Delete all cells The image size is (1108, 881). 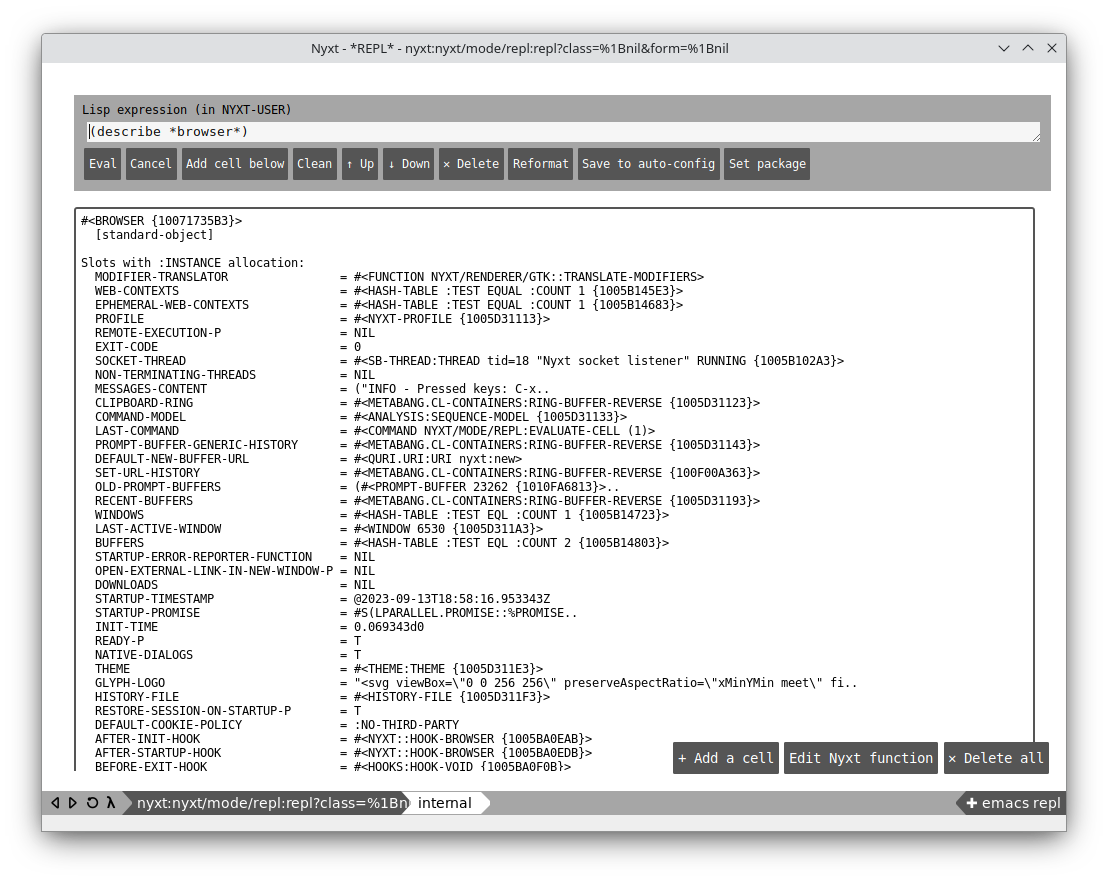[x=996, y=758]
